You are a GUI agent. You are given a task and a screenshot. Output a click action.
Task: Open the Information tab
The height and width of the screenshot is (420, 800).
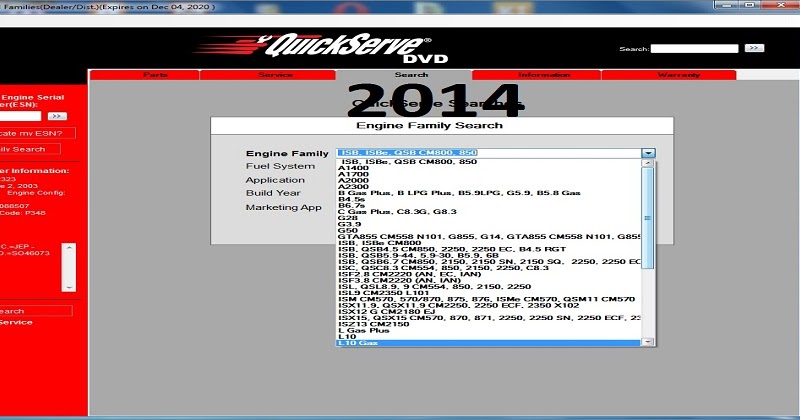tap(536, 75)
